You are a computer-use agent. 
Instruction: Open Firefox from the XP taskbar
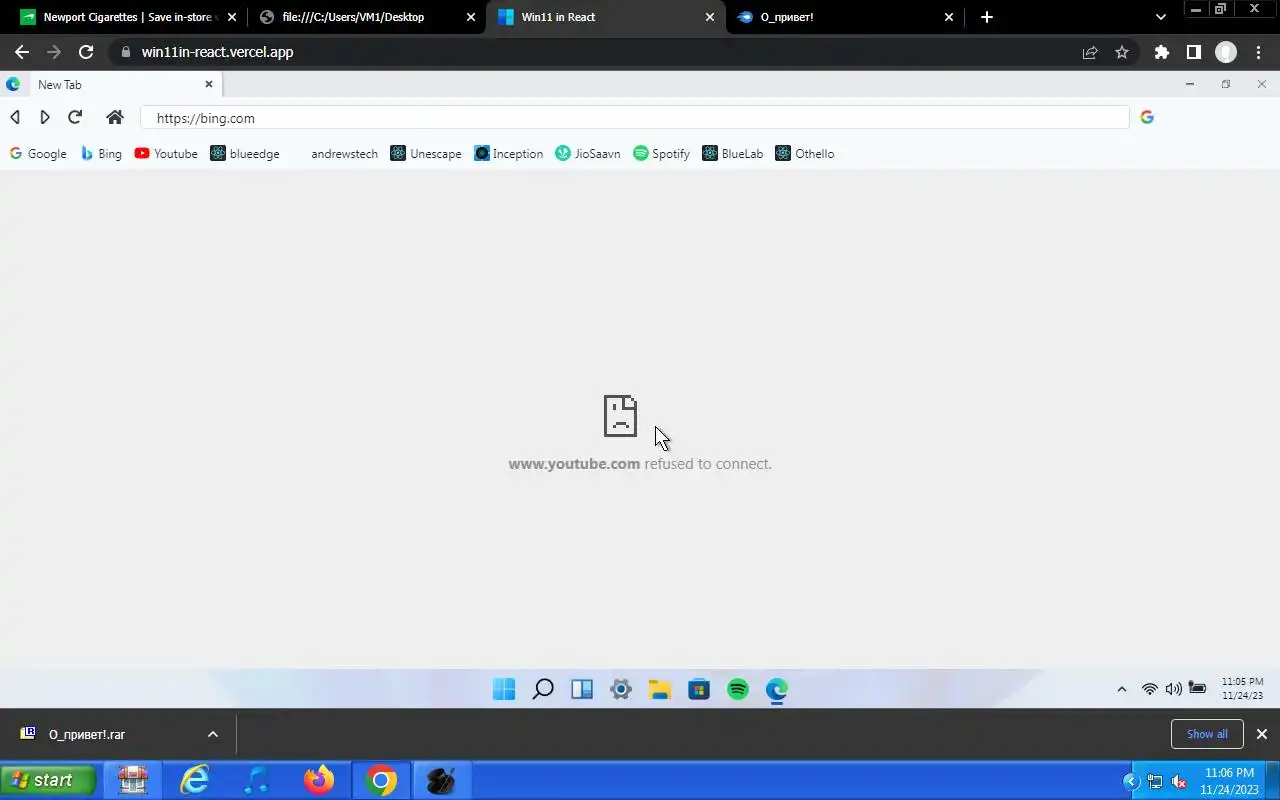pyautogui.click(x=319, y=780)
